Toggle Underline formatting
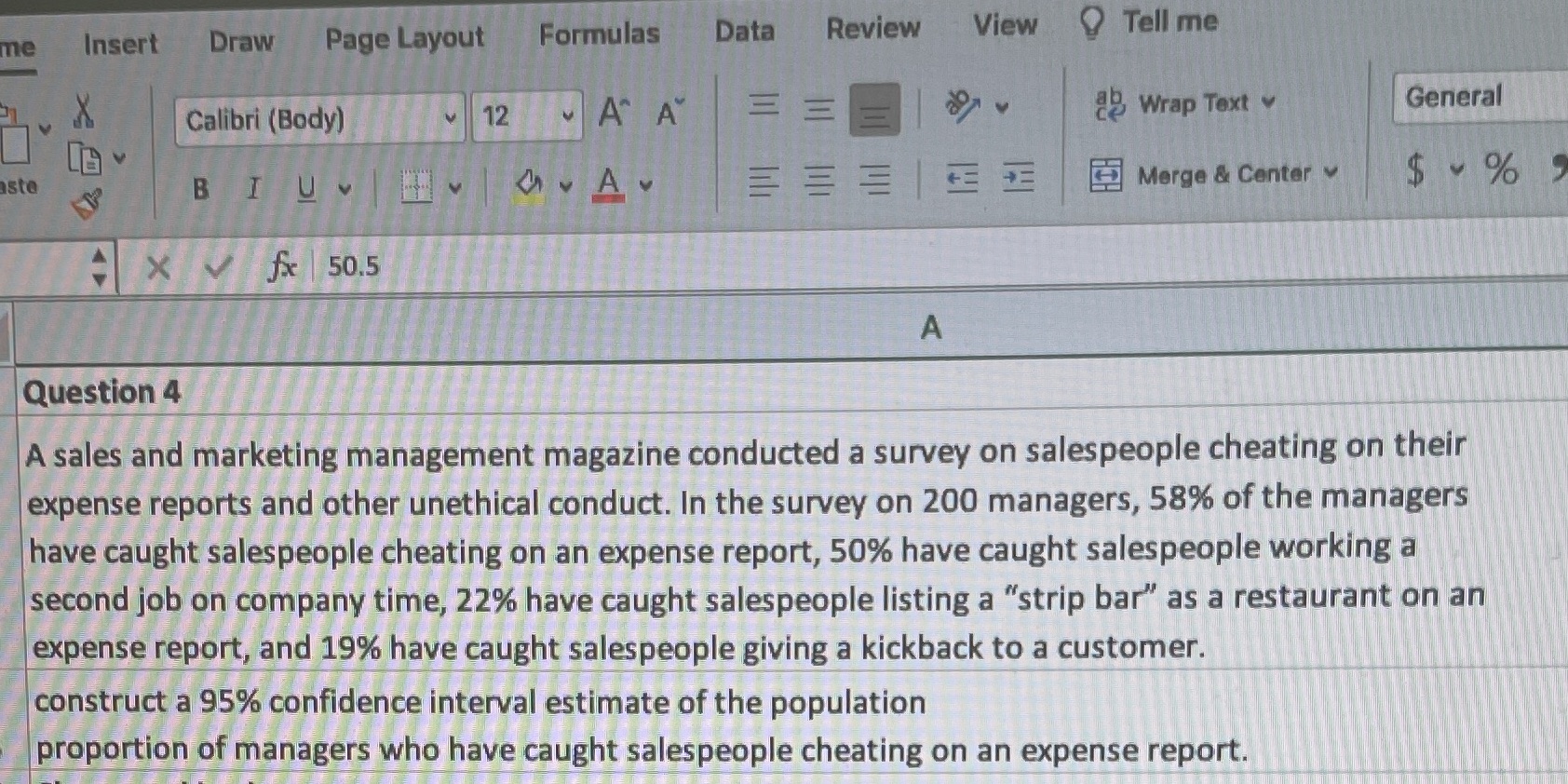The width and height of the screenshot is (1568, 784). (305, 189)
